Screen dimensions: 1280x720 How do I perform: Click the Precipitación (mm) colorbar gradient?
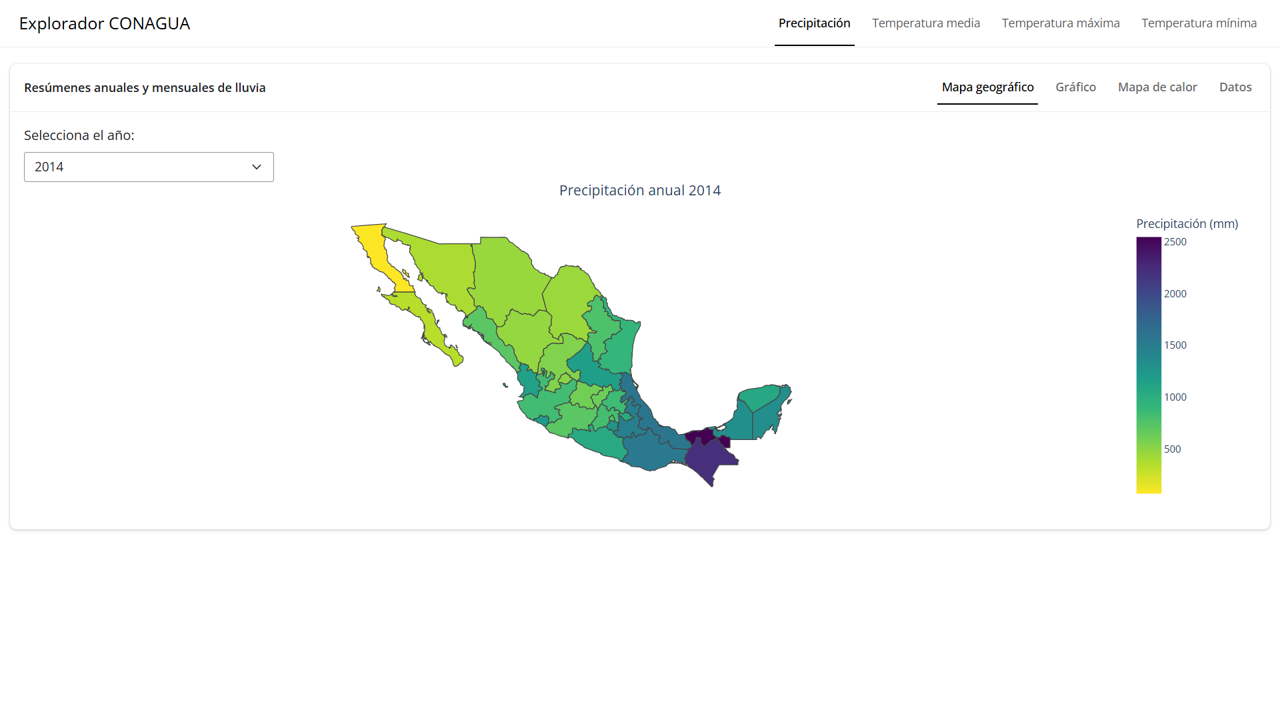point(1148,365)
